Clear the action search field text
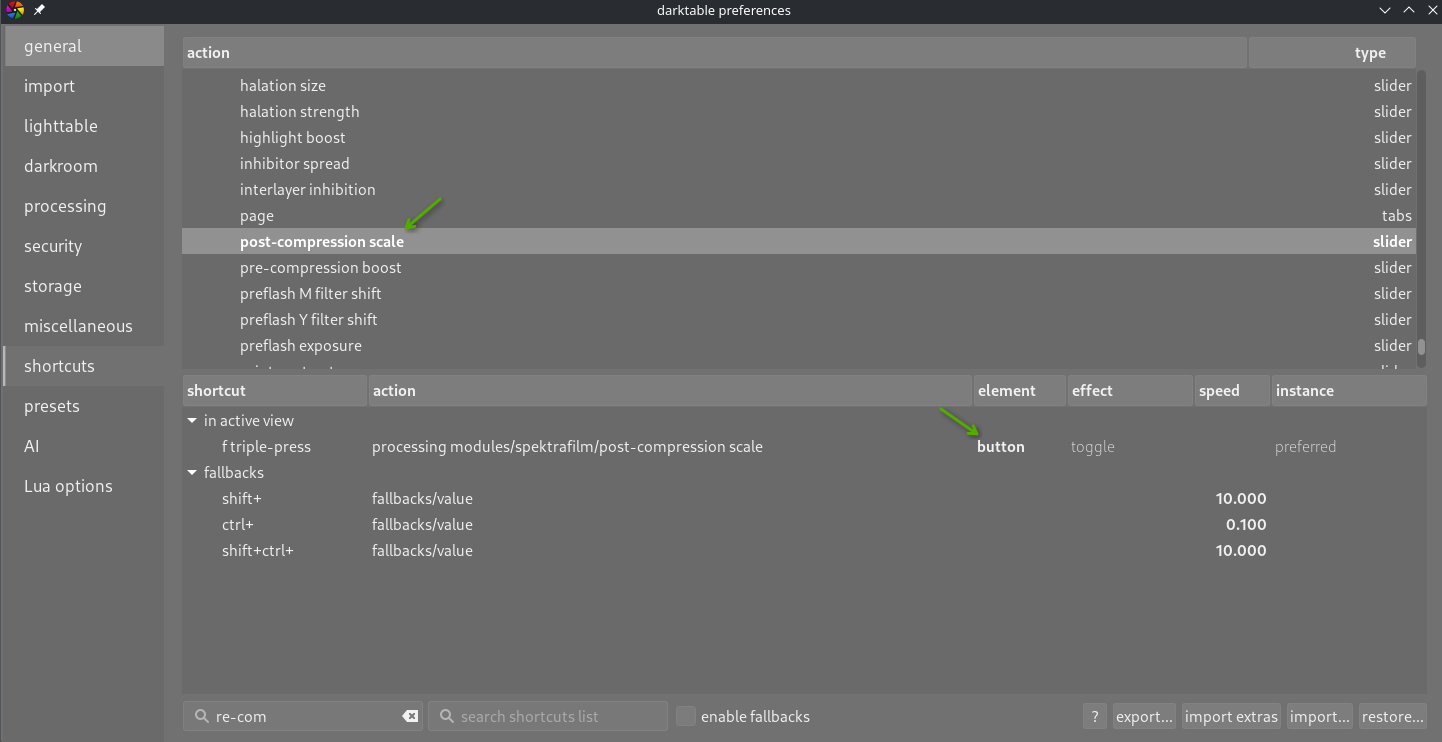The height and width of the screenshot is (742, 1442). (x=410, y=716)
